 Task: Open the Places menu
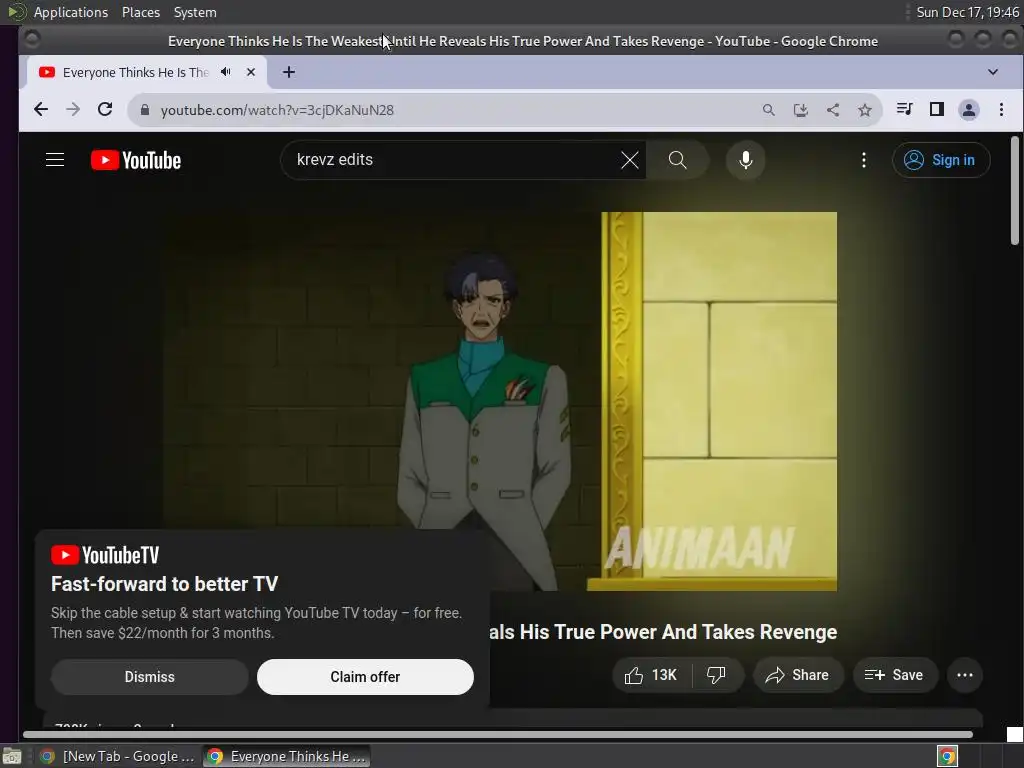(141, 12)
